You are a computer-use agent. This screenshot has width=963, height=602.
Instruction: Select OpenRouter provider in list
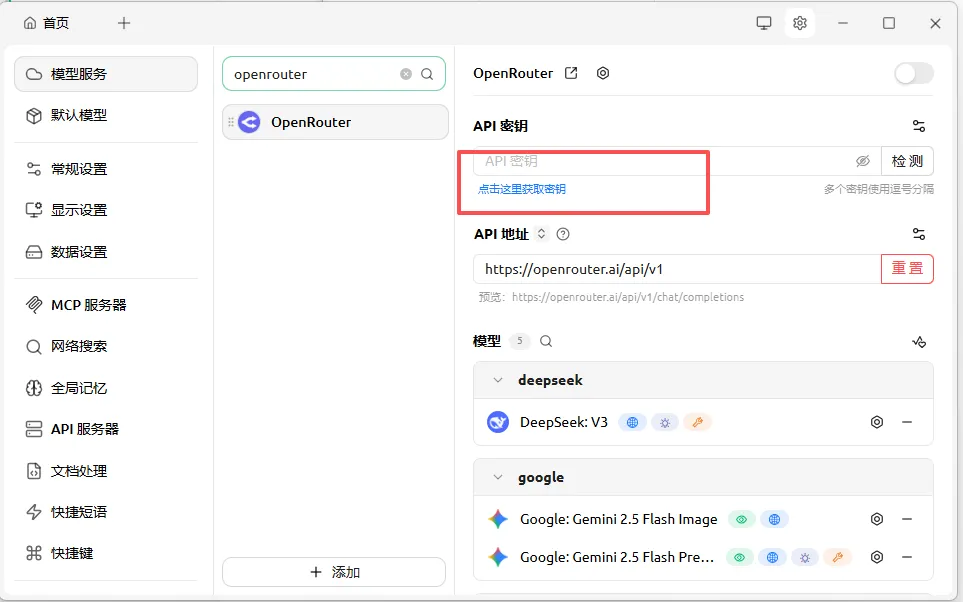tap(335, 122)
